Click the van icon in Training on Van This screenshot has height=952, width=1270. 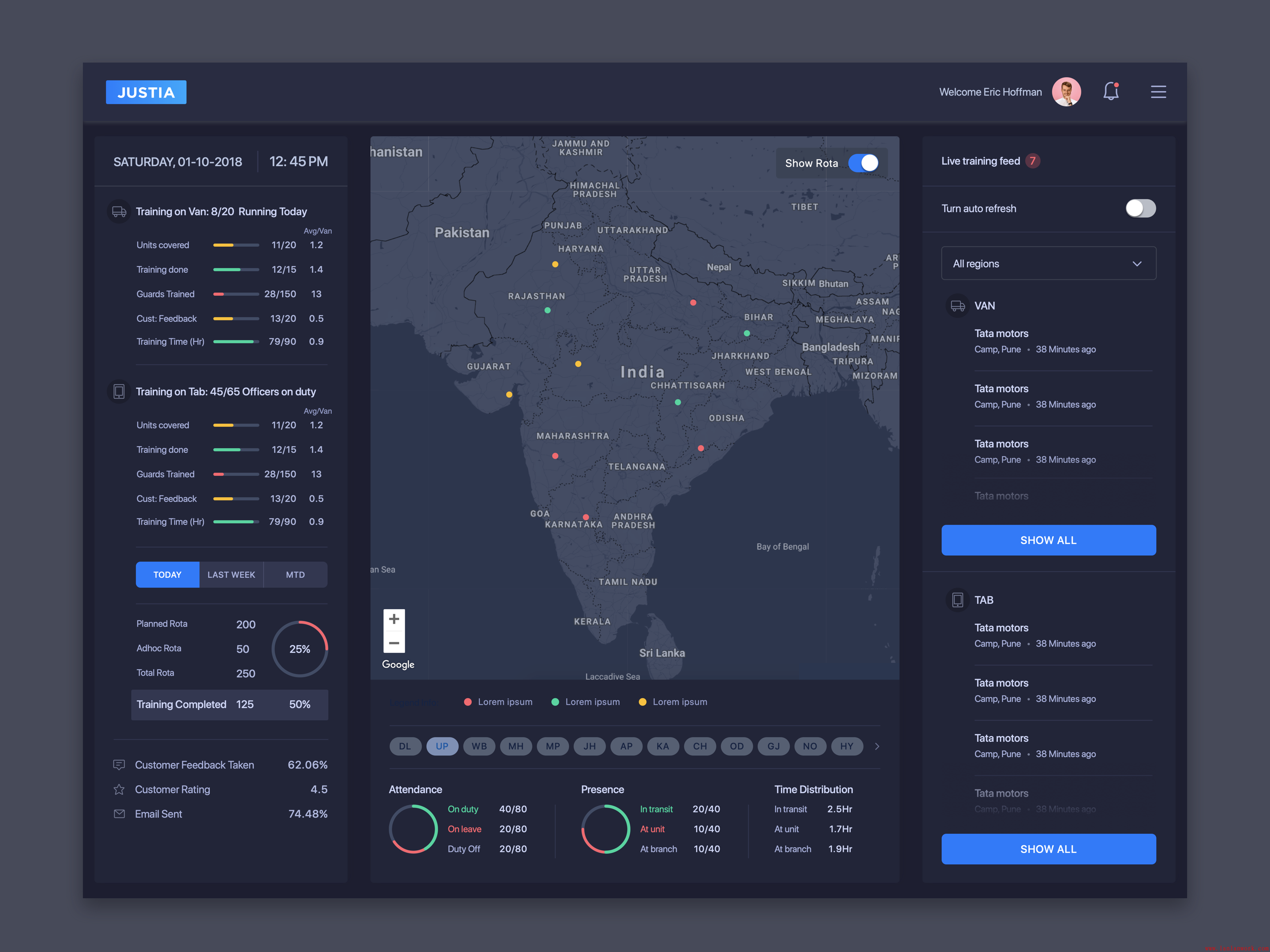[119, 212]
